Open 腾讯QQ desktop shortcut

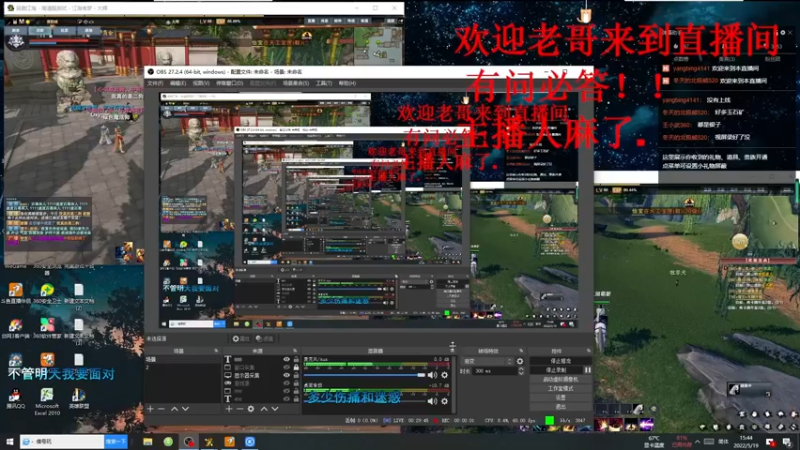point(15,399)
